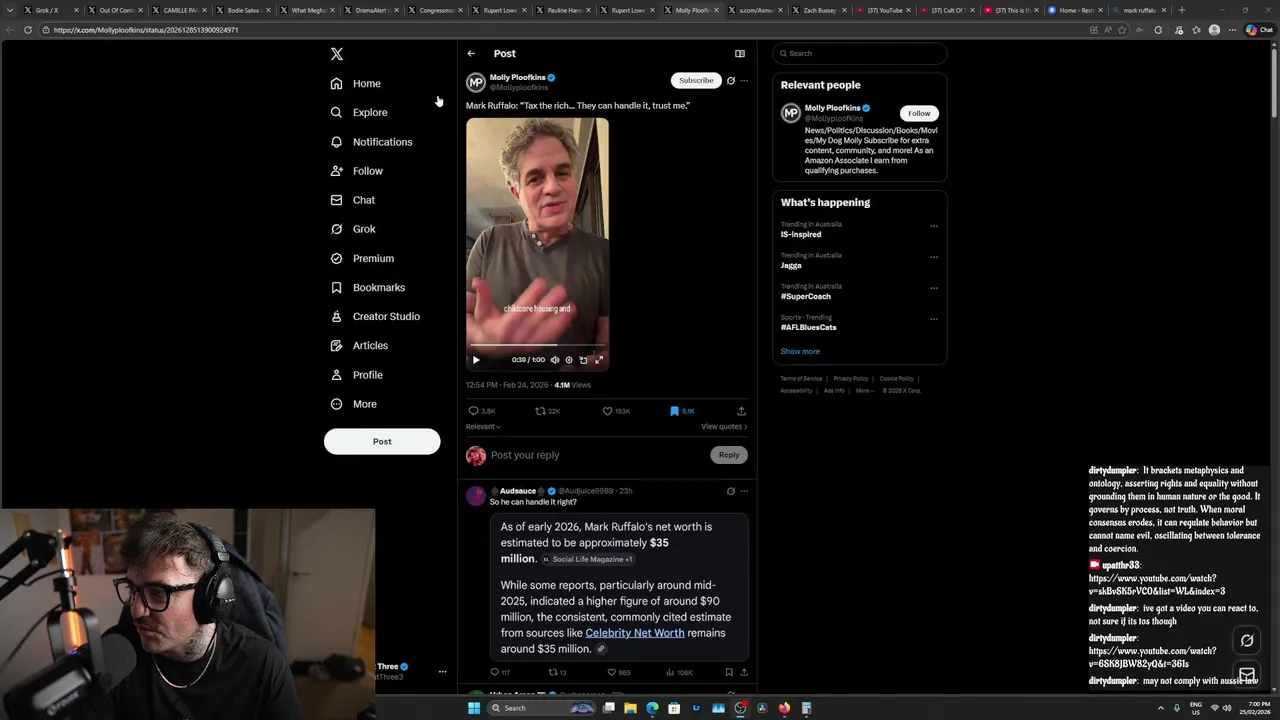Switch to the (37) YouTube tab
This screenshot has width=1280, height=720.
tap(883, 10)
